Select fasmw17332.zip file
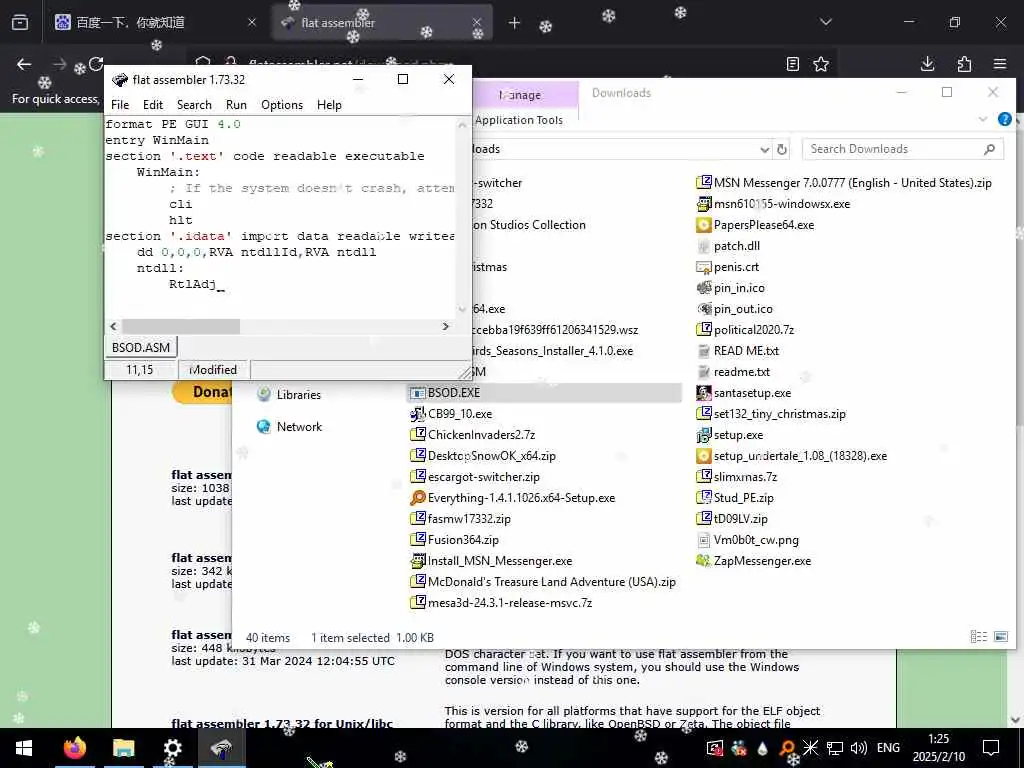This screenshot has width=1024, height=768. 460,519
